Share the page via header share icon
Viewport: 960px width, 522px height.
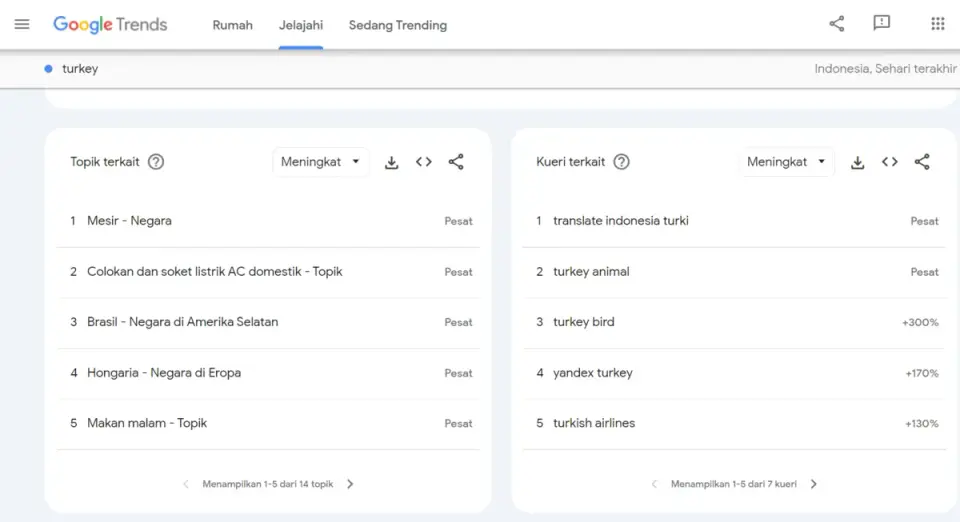coord(836,24)
